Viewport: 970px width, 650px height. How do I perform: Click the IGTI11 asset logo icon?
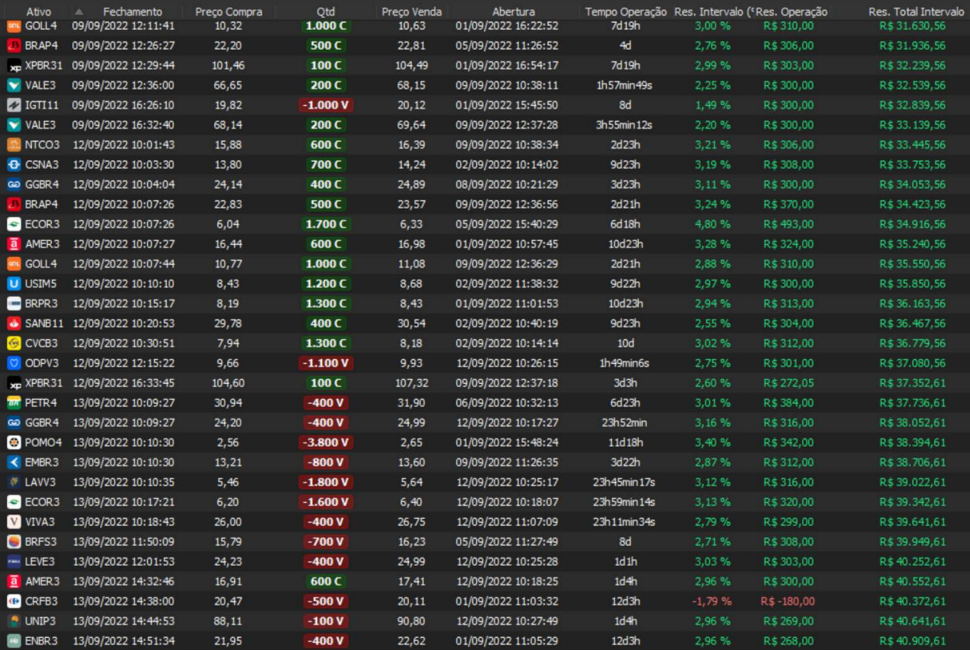(14, 105)
